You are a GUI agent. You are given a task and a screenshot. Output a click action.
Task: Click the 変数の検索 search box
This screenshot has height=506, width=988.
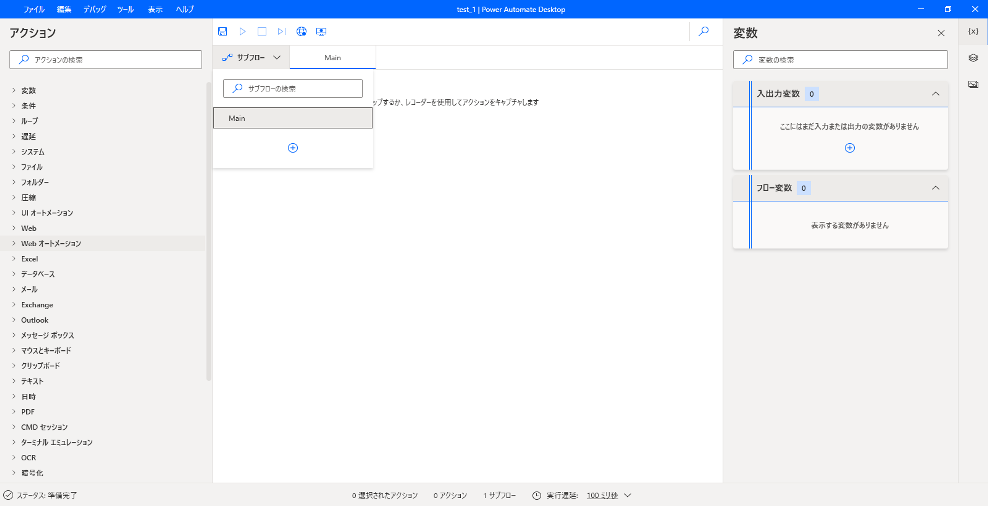point(840,60)
